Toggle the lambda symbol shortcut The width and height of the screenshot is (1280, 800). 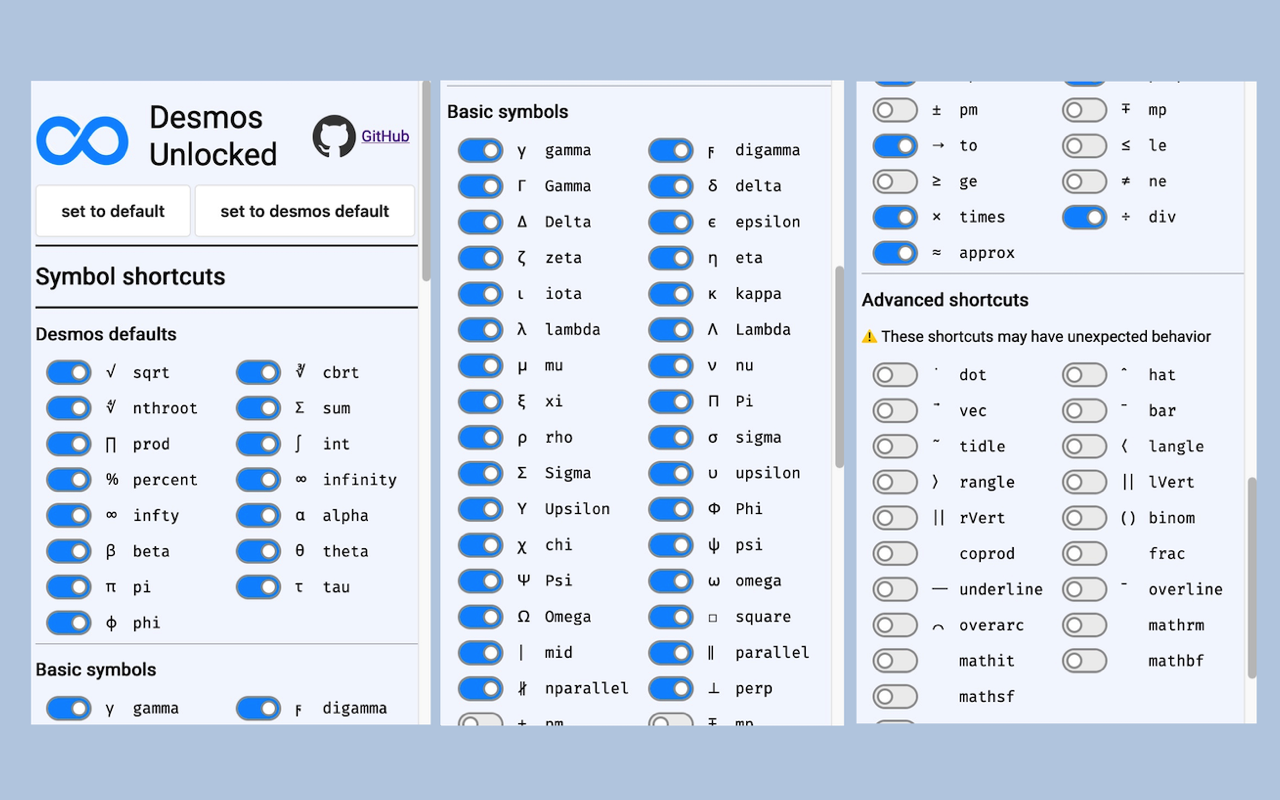click(x=480, y=329)
